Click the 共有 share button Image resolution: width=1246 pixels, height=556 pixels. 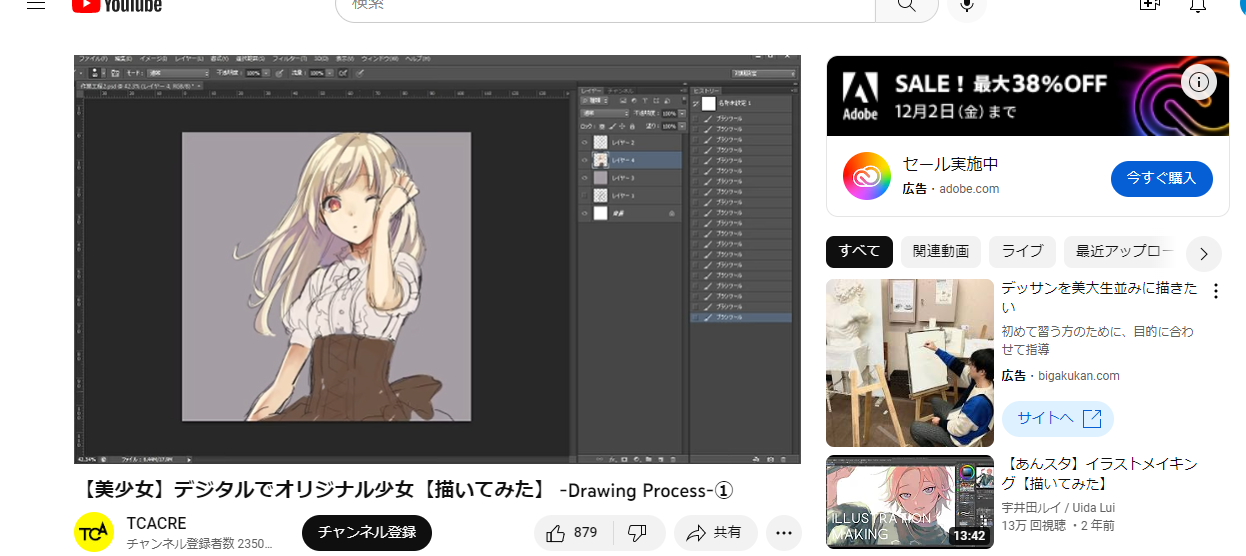[x=715, y=533]
